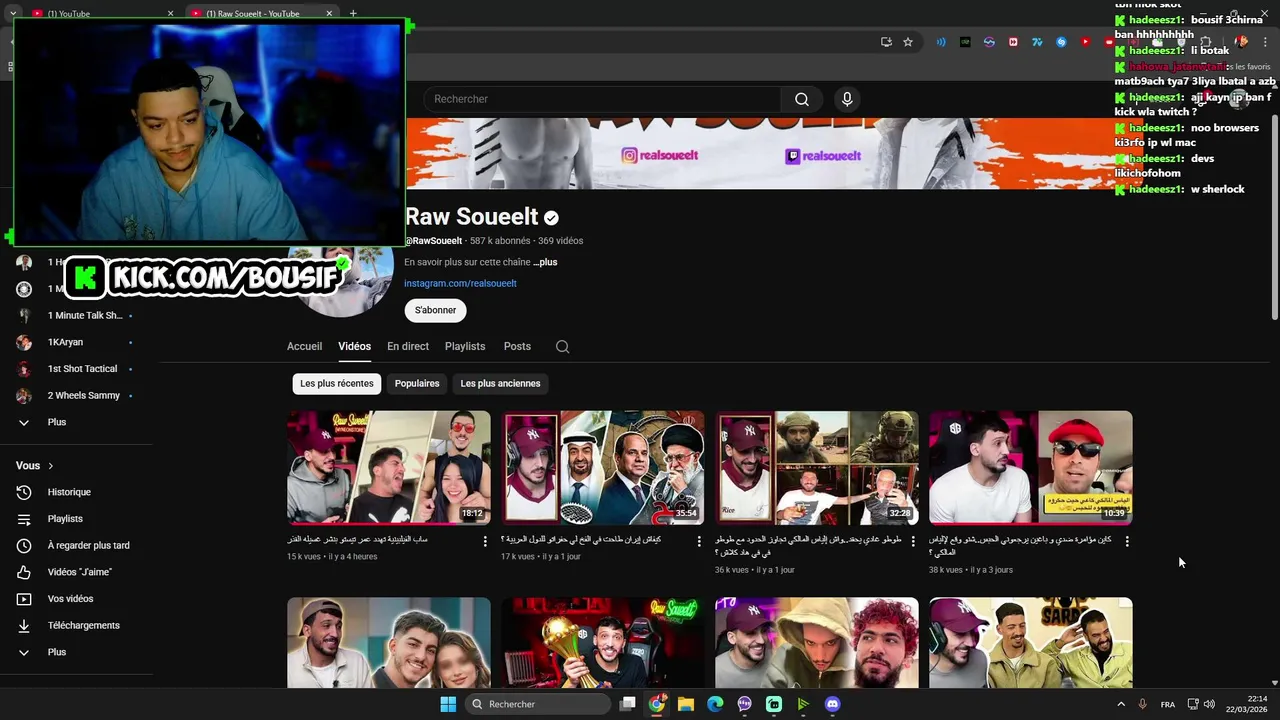This screenshot has width=1280, height=720.
Task: Open the 10:39 video thumbnail
Action: 1030,468
